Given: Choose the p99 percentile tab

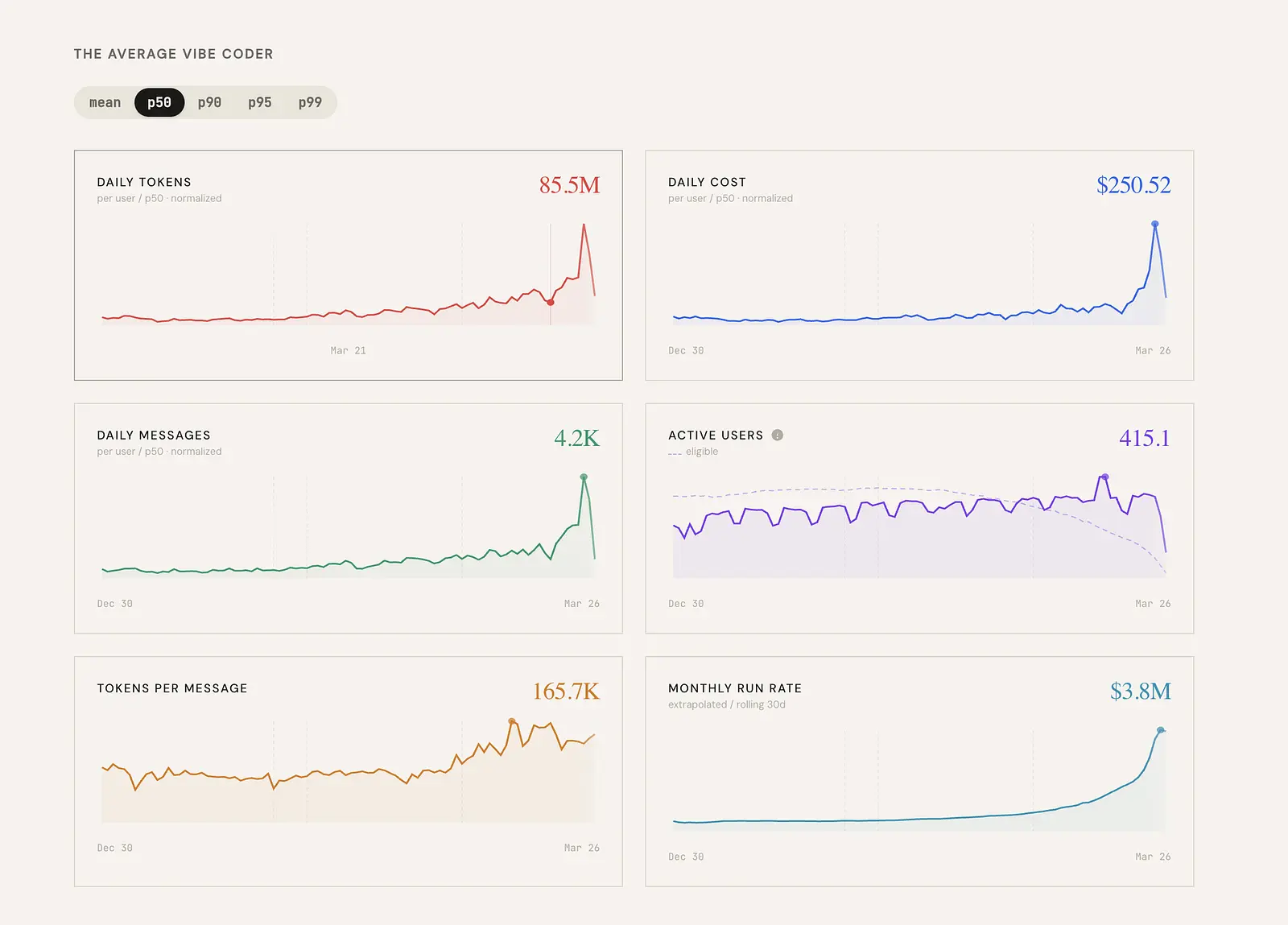Looking at the screenshot, I should tap(310, 102).
